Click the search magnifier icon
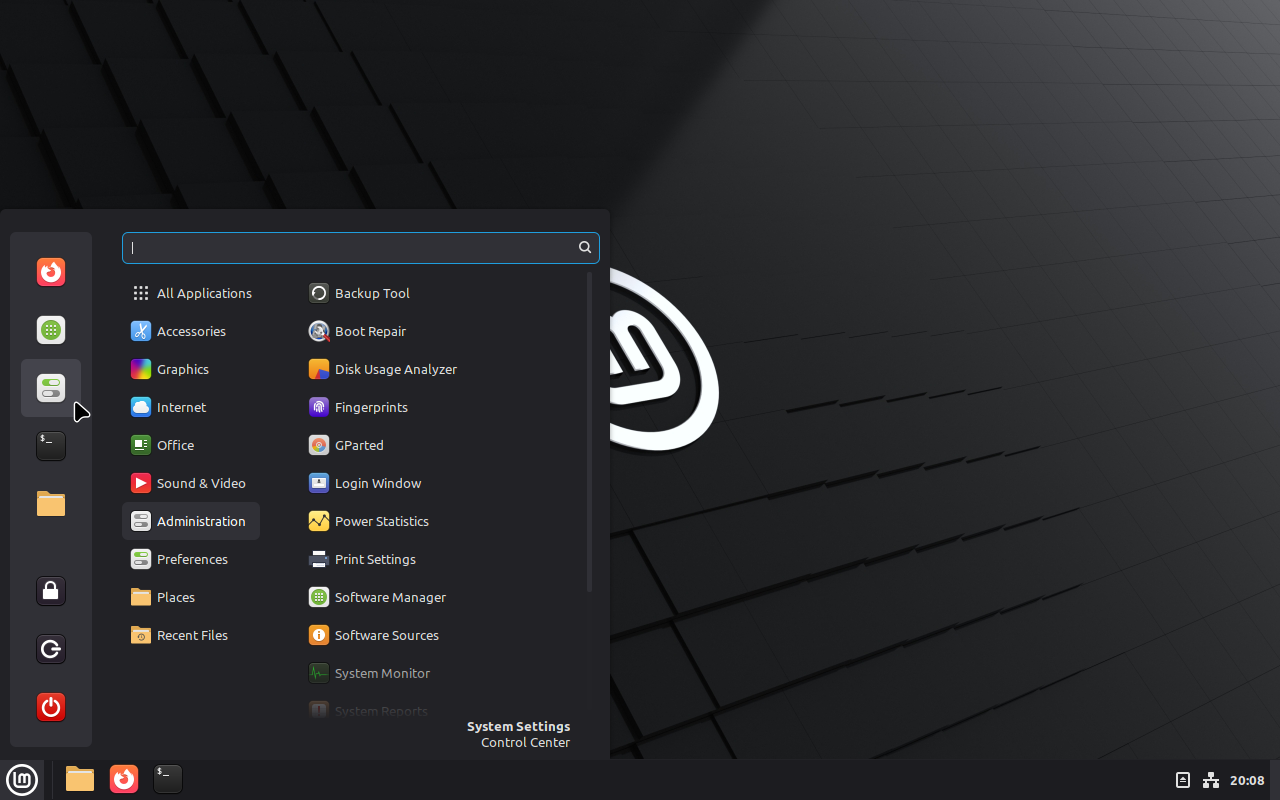The image size is (1280, 800). coord(585,248)
